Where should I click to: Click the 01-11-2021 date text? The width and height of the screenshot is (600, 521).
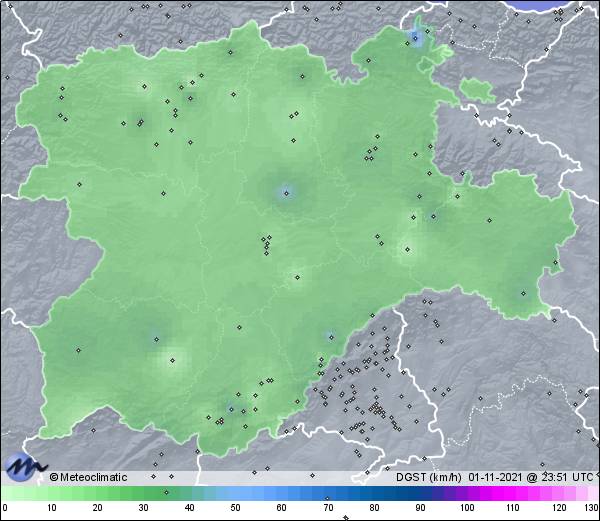pos(495,477)
